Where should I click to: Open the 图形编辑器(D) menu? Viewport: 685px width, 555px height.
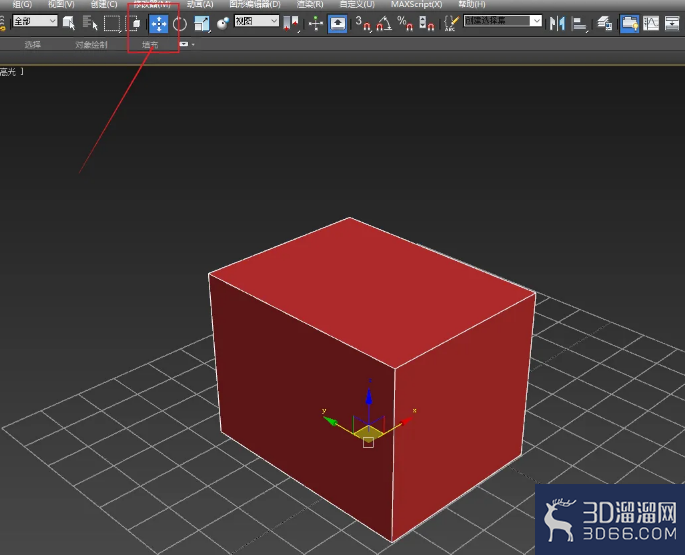coord(255,4)
